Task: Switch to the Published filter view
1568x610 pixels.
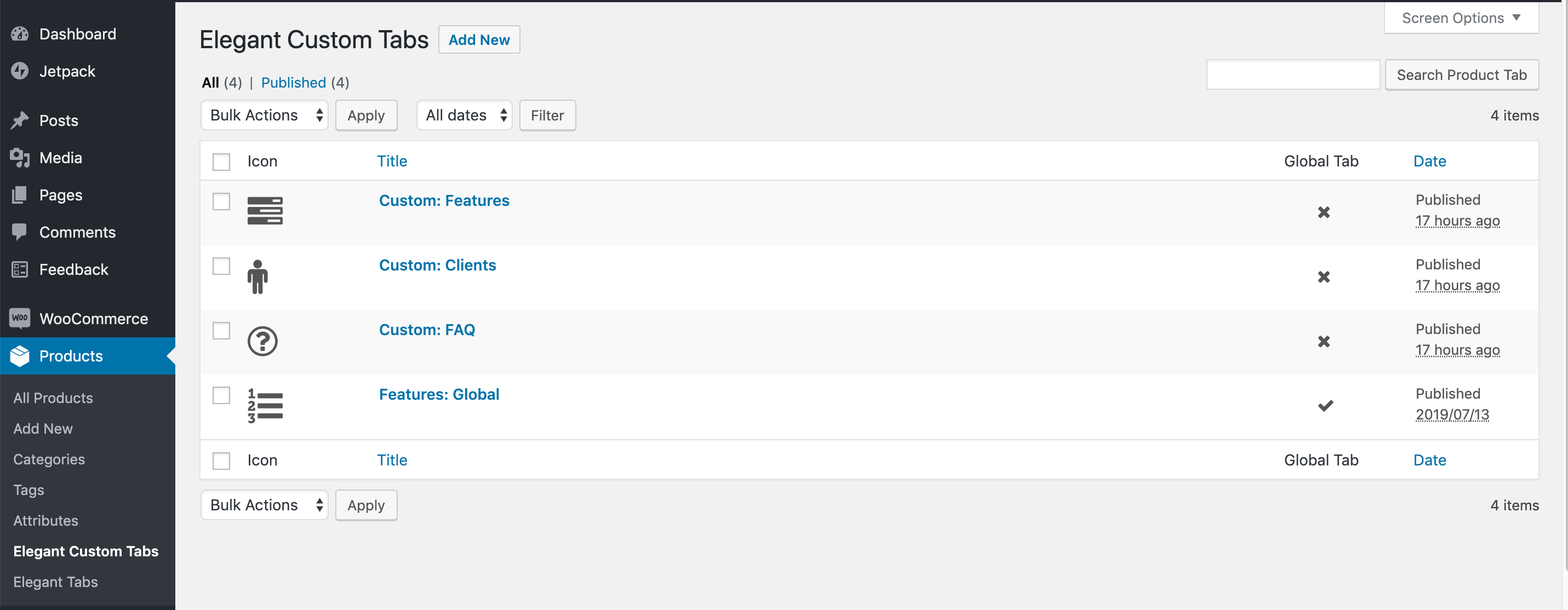Action: (x=294, y=83)
